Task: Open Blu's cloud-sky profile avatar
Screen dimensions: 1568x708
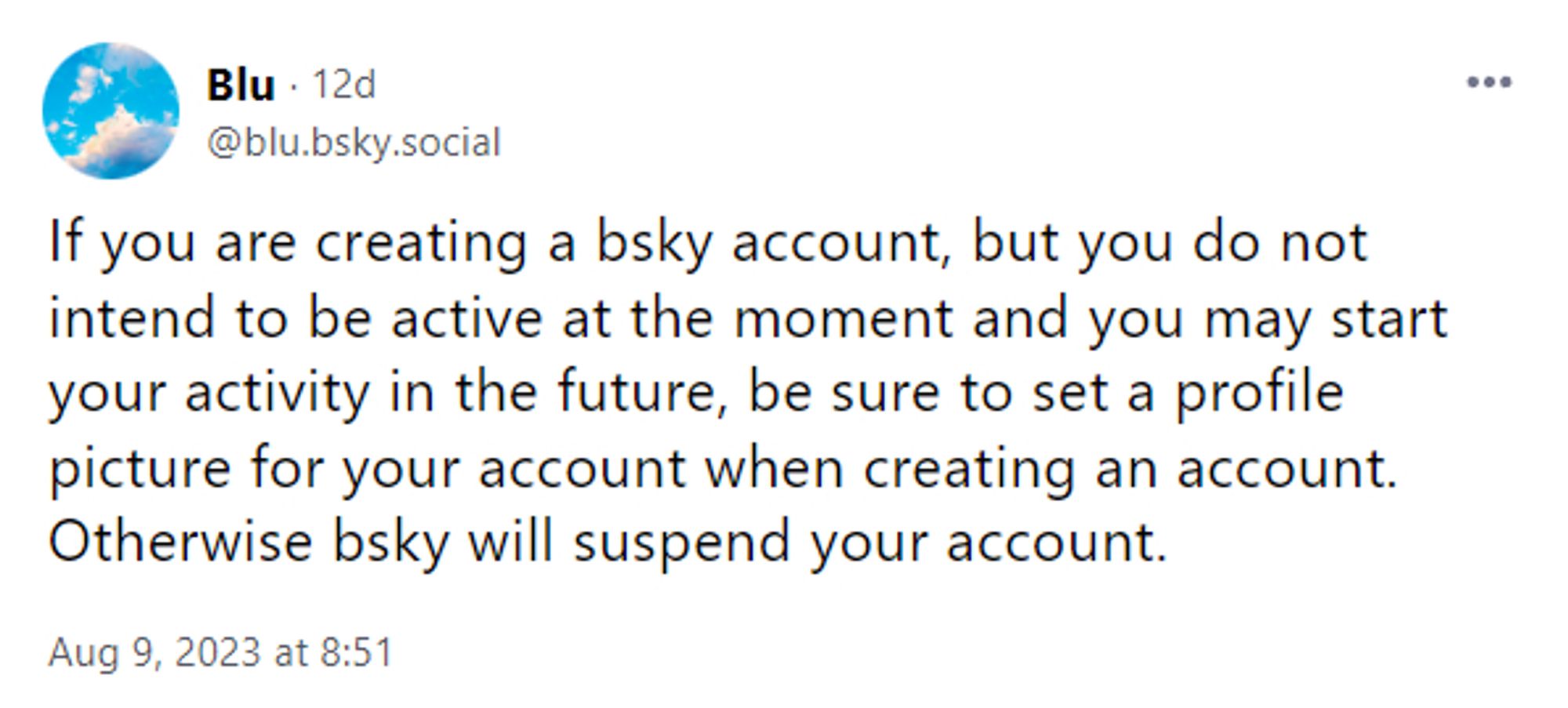Action: 111,111
